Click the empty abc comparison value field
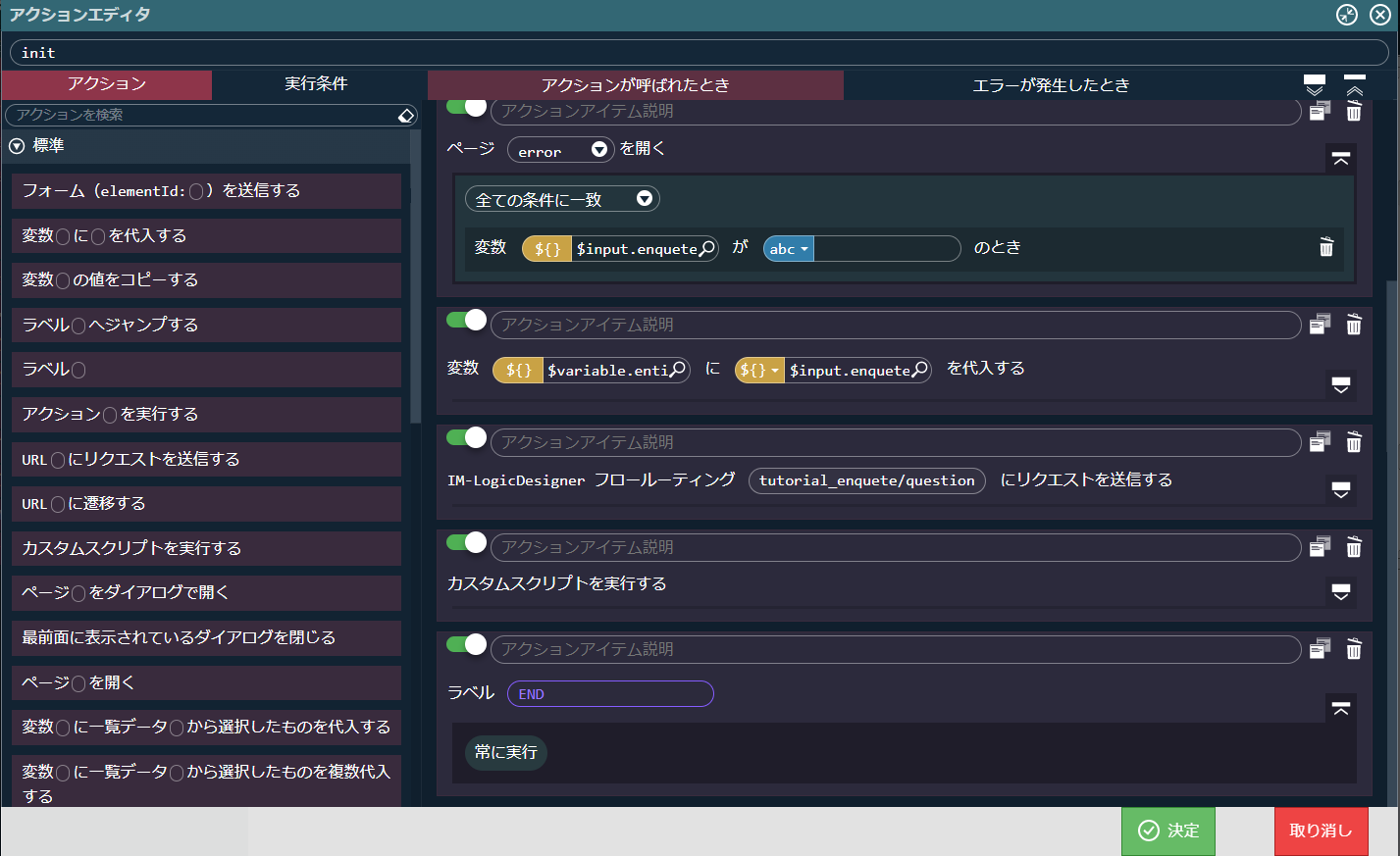This screenshot has width=1400, height=856. (x=887, y=249)
